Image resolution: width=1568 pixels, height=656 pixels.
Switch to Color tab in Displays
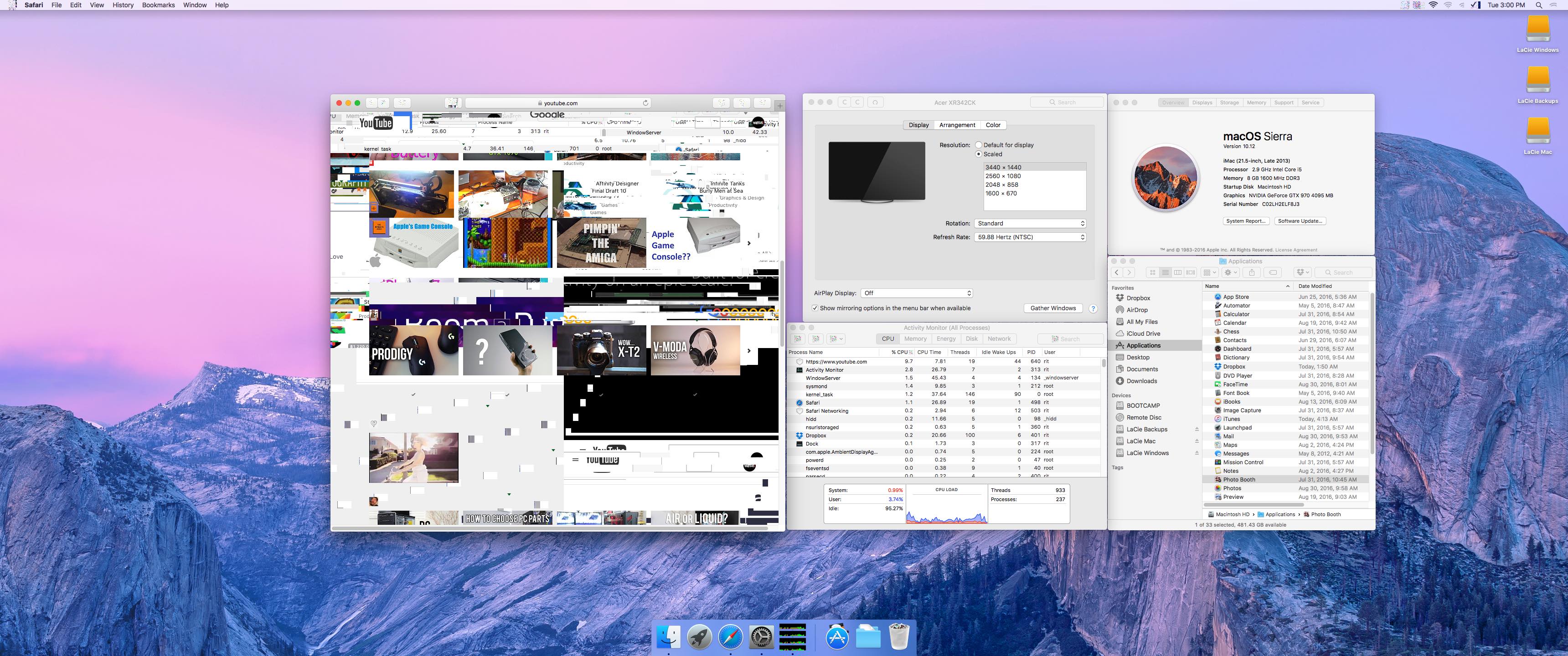click(x=993, y=125)
